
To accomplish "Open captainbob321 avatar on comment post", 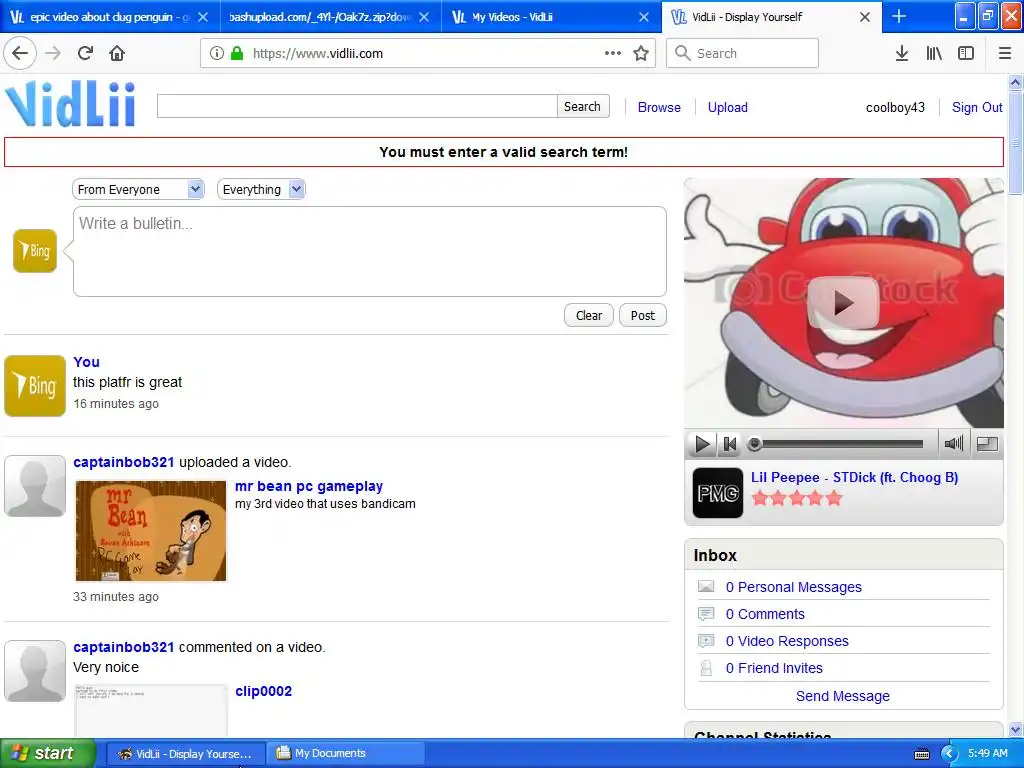I will click(35, 671).
